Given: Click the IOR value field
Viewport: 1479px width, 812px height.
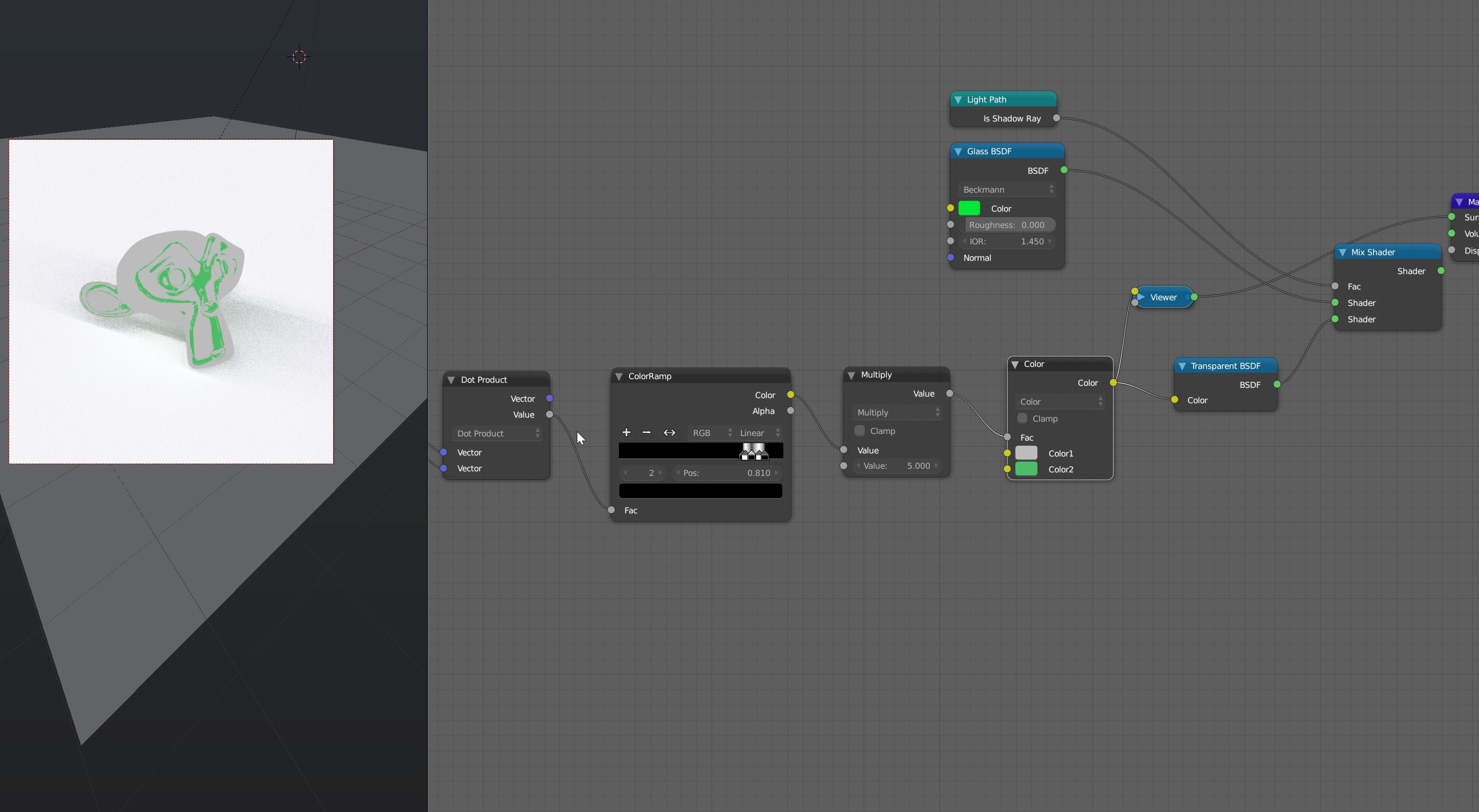Looking at the screenshot, I should 1008,241.
